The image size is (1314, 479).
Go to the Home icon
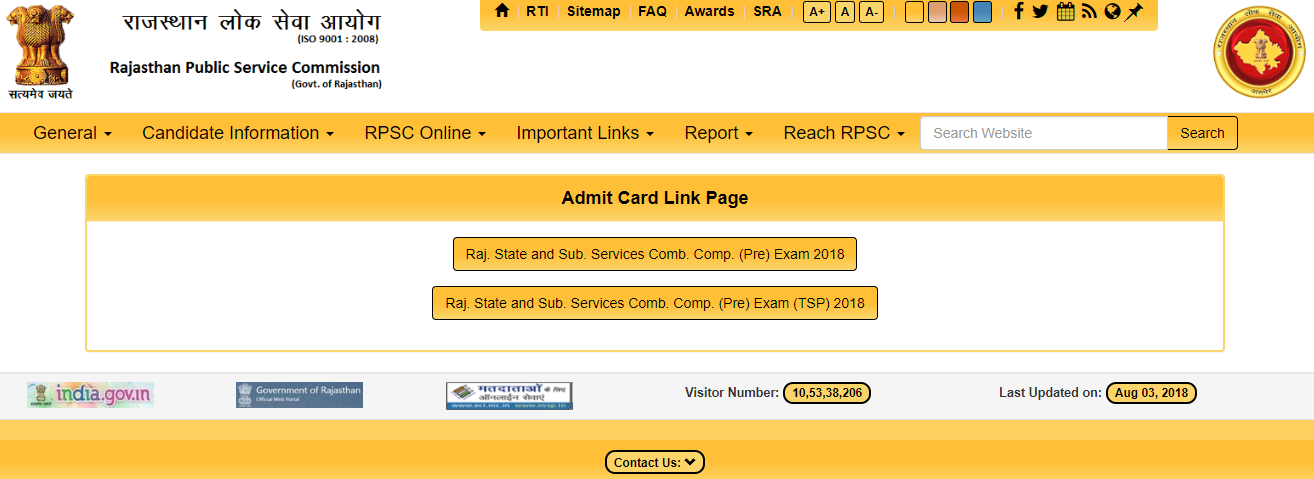(x=502, y=11)
